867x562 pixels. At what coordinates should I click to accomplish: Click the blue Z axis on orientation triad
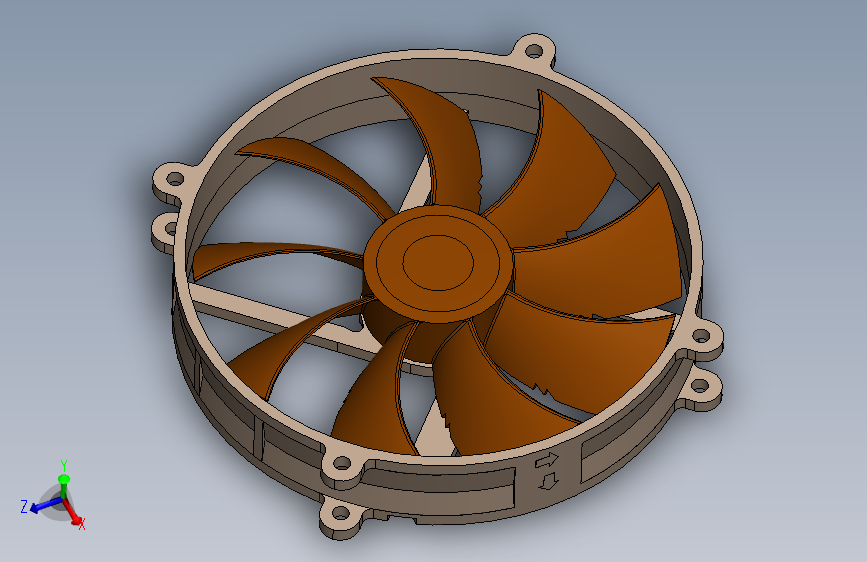[46, 504]
